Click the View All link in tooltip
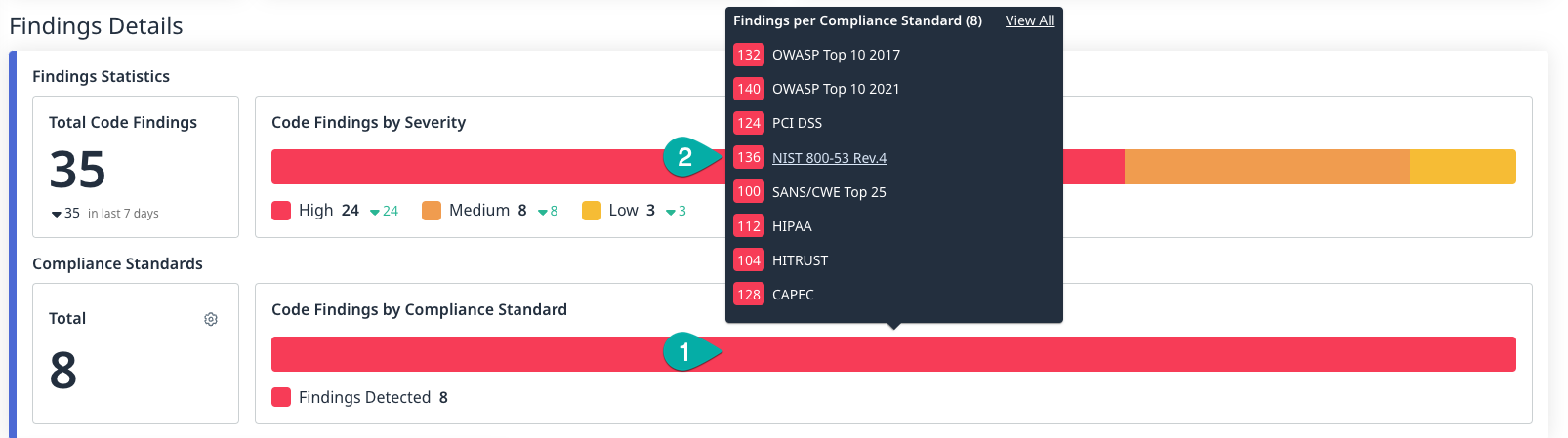 [1029, 20]
